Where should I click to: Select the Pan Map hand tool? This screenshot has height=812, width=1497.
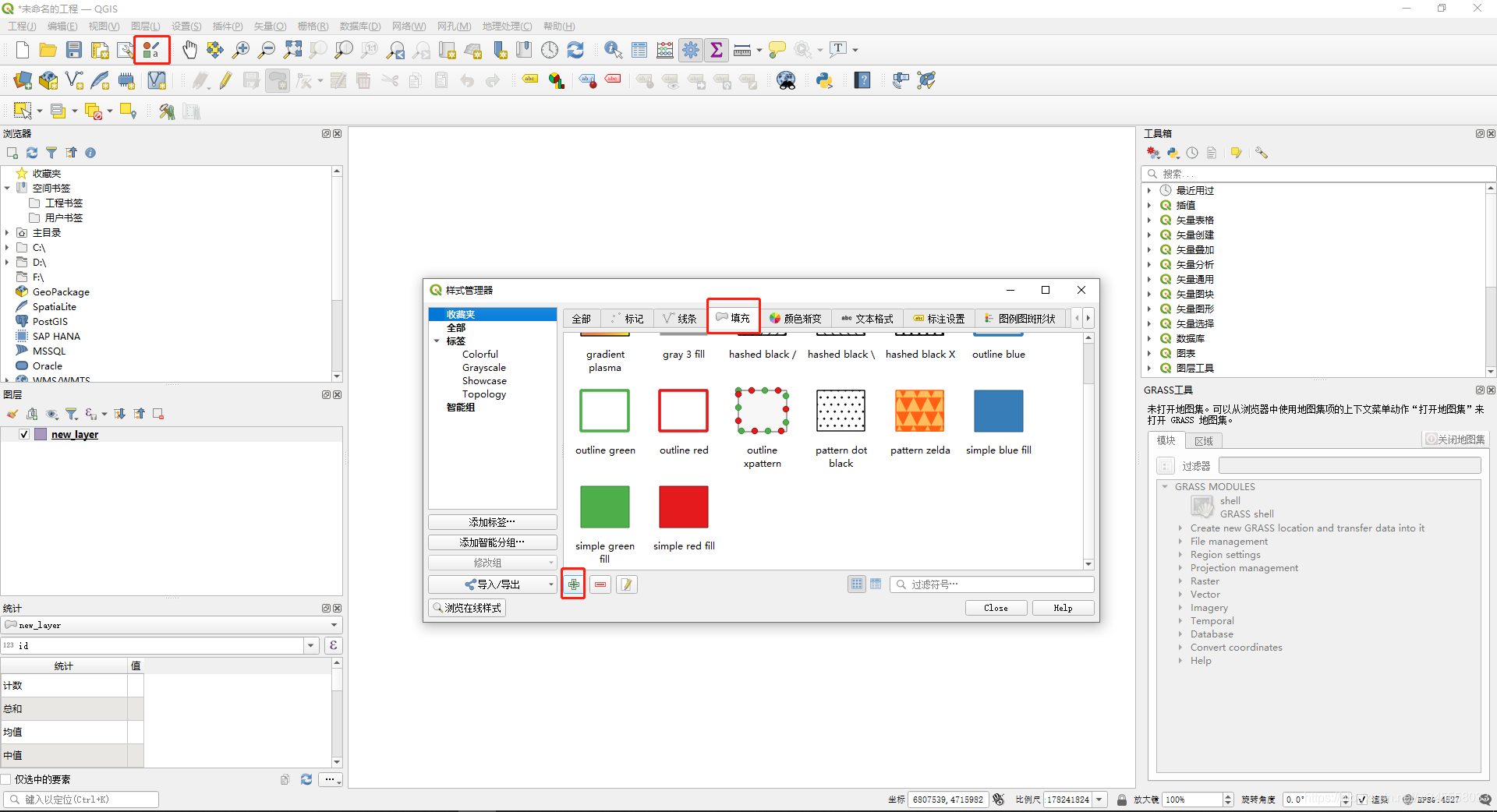coord(189,50)
